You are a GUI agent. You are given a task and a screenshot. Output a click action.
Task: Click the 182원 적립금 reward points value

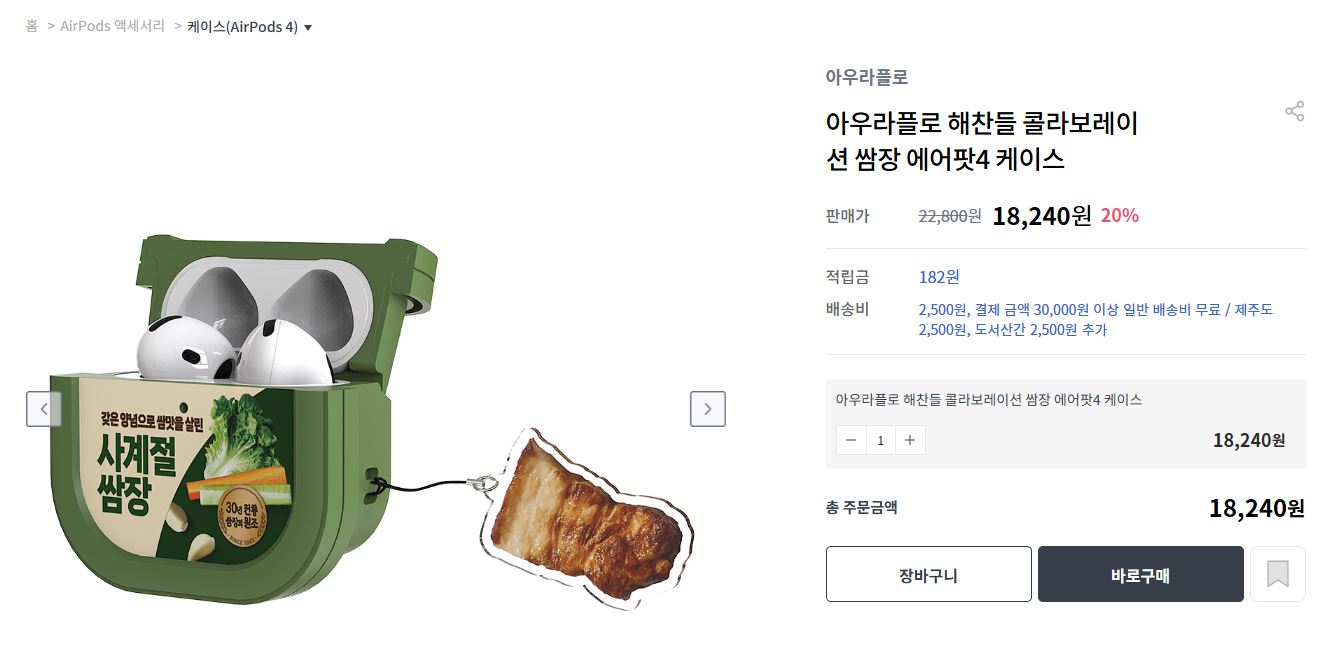[x=939, y=277]
